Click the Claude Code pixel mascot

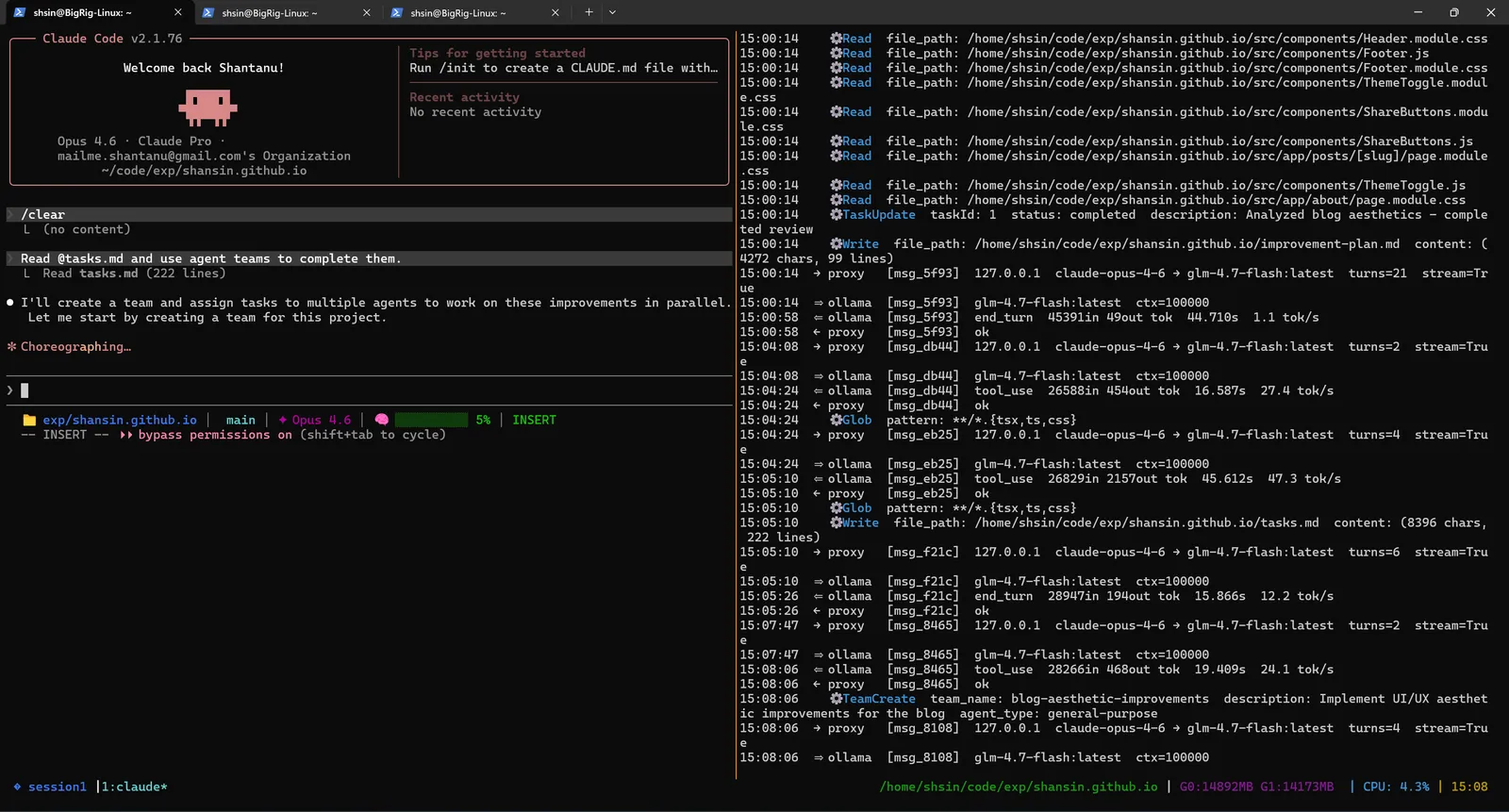207,108
